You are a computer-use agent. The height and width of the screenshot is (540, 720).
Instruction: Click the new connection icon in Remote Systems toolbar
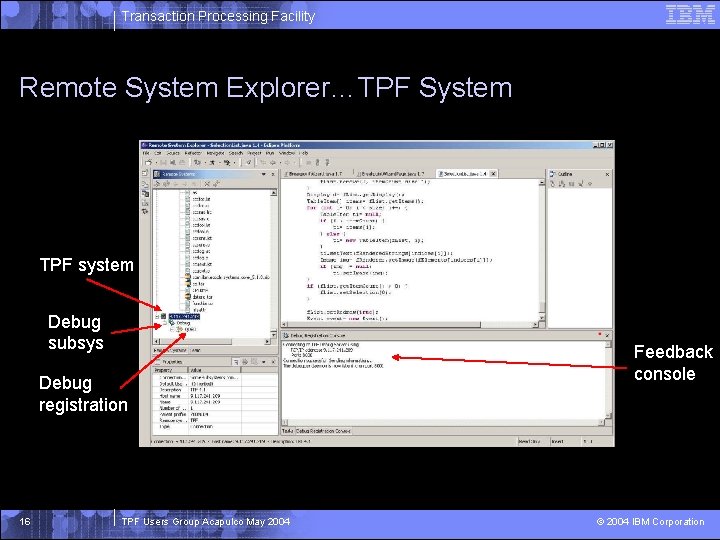click(157, 184)
